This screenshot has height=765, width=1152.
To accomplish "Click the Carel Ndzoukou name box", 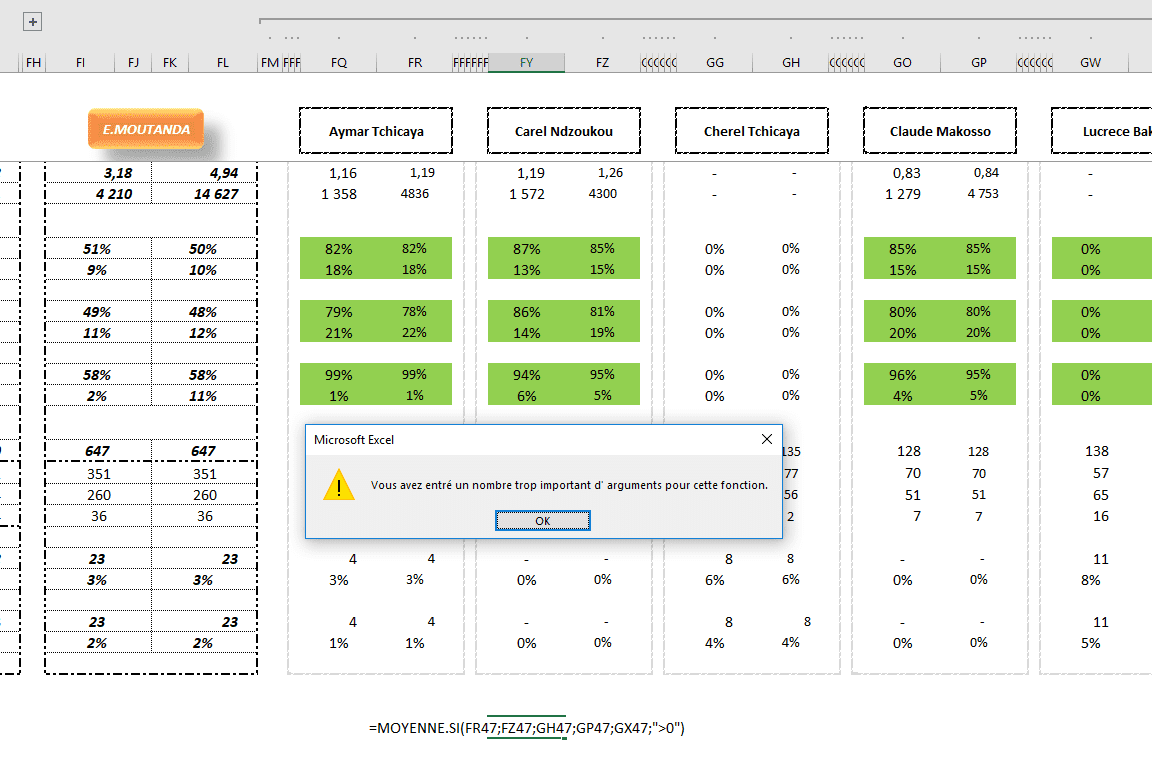I will [x=564, y=131].
